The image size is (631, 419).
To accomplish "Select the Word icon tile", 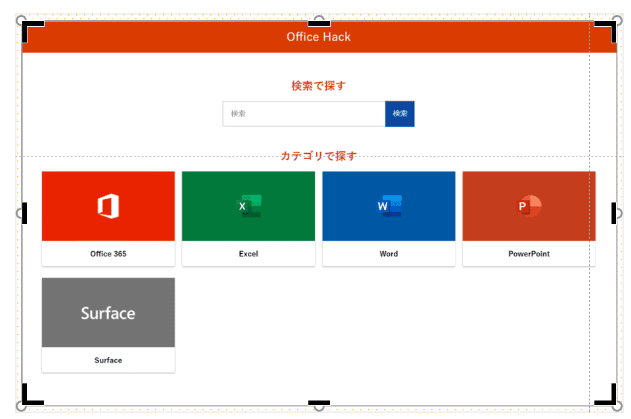I will tap(388, 206).
